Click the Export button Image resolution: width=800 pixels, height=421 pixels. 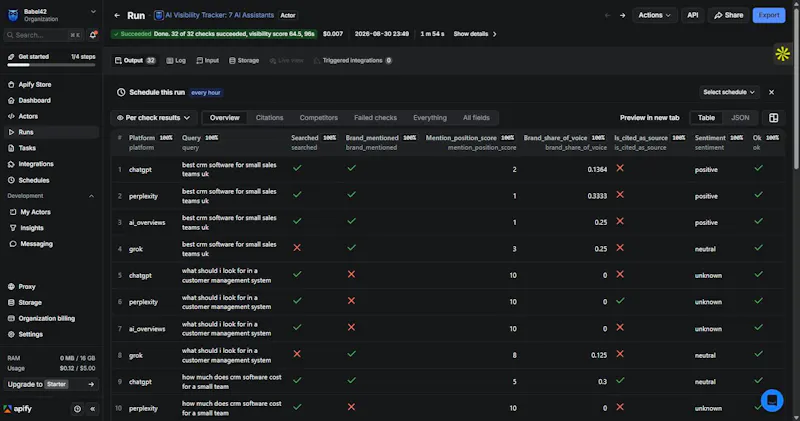tap(768, 15)
